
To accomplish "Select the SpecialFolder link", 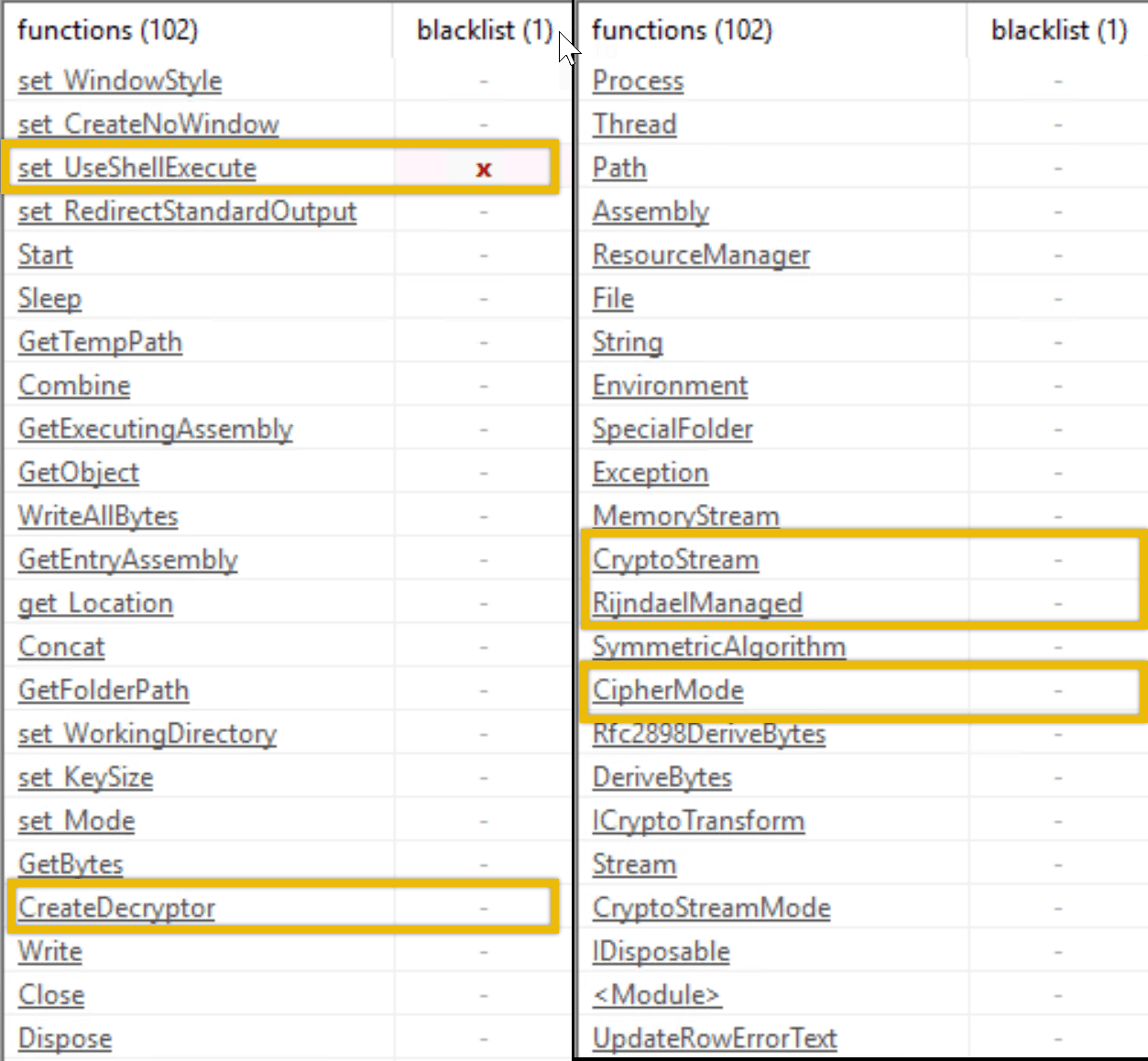I will pos(672,429).
